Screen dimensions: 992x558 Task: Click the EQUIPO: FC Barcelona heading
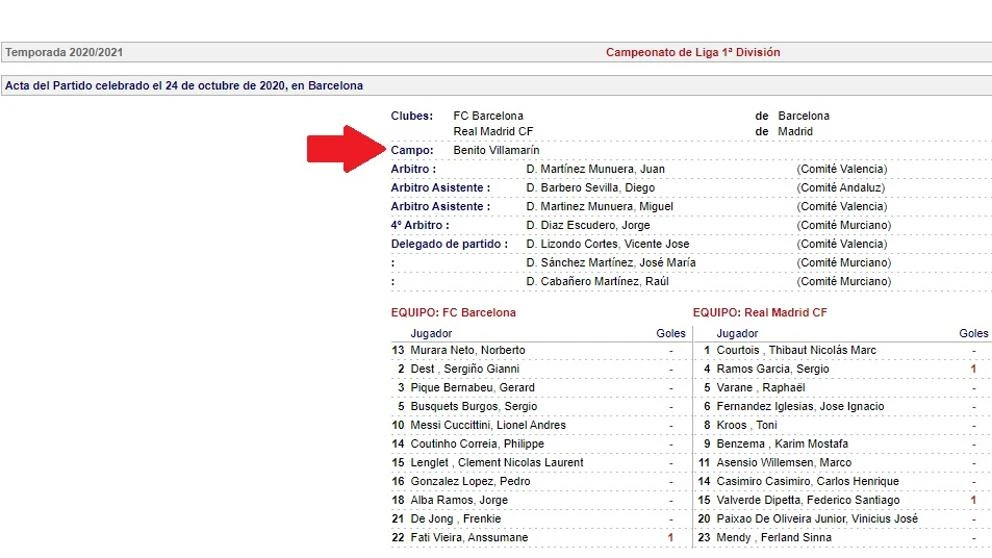click(453, 313)
